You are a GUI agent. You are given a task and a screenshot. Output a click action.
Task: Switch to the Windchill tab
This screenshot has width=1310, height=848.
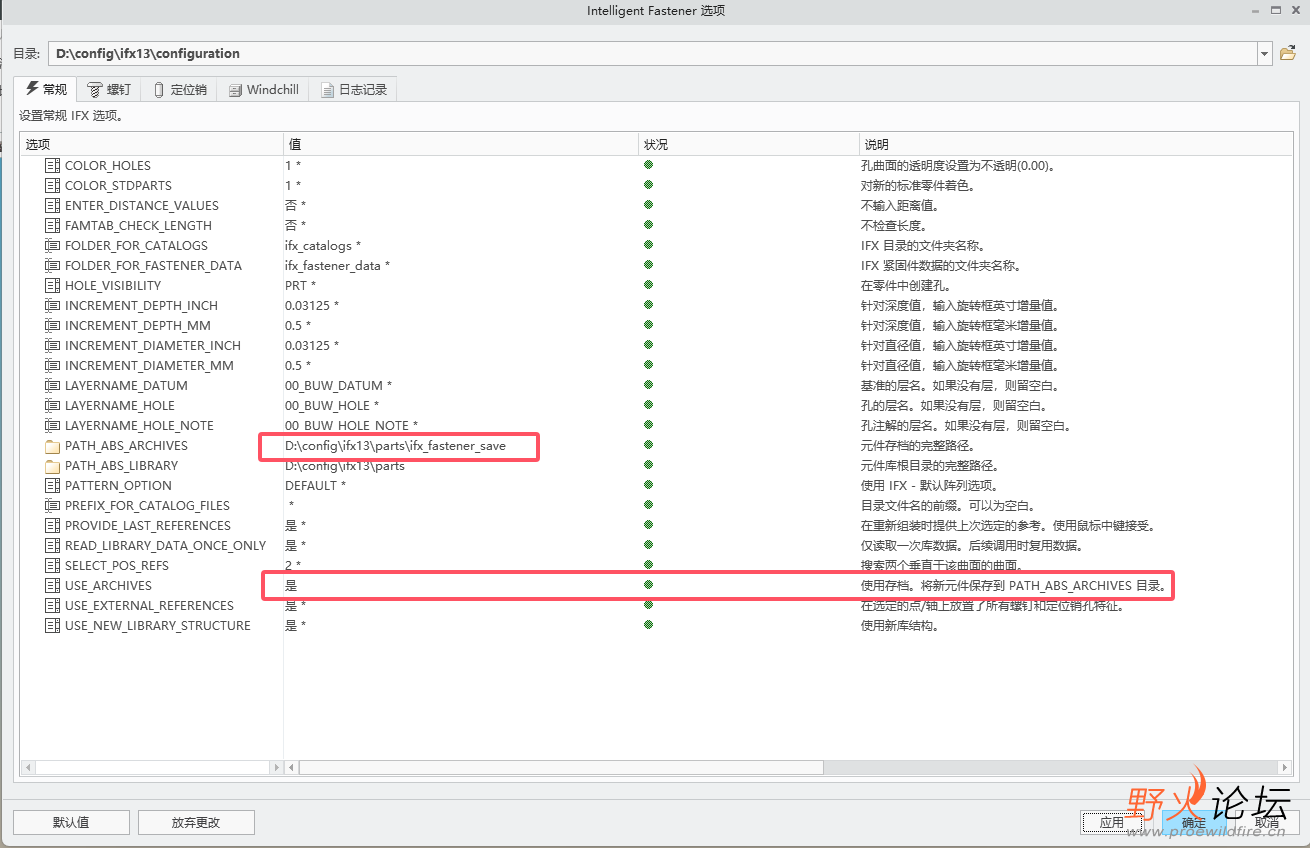click(x=264, y=89)
